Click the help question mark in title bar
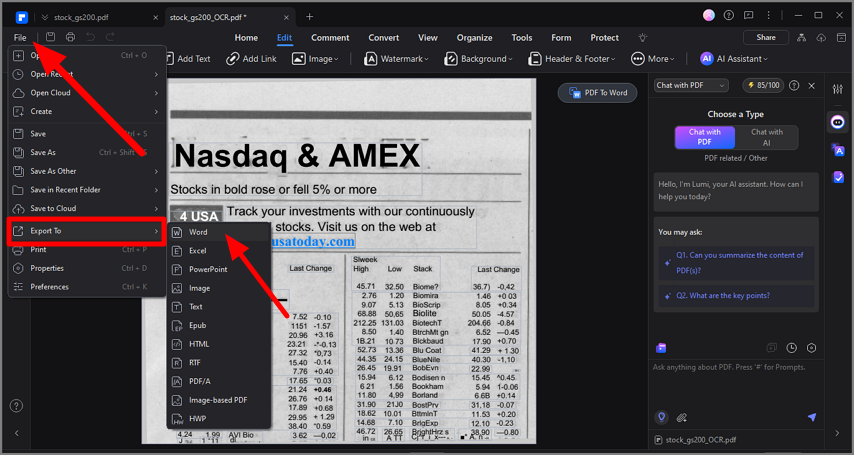 click(729, 15)
